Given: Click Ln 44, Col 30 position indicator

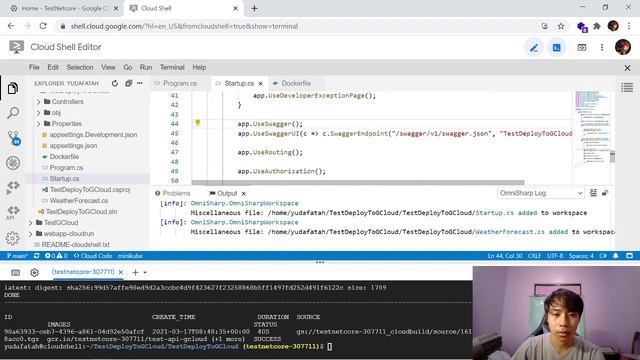Looking at the screenshot, I should (x=505, y=256).
